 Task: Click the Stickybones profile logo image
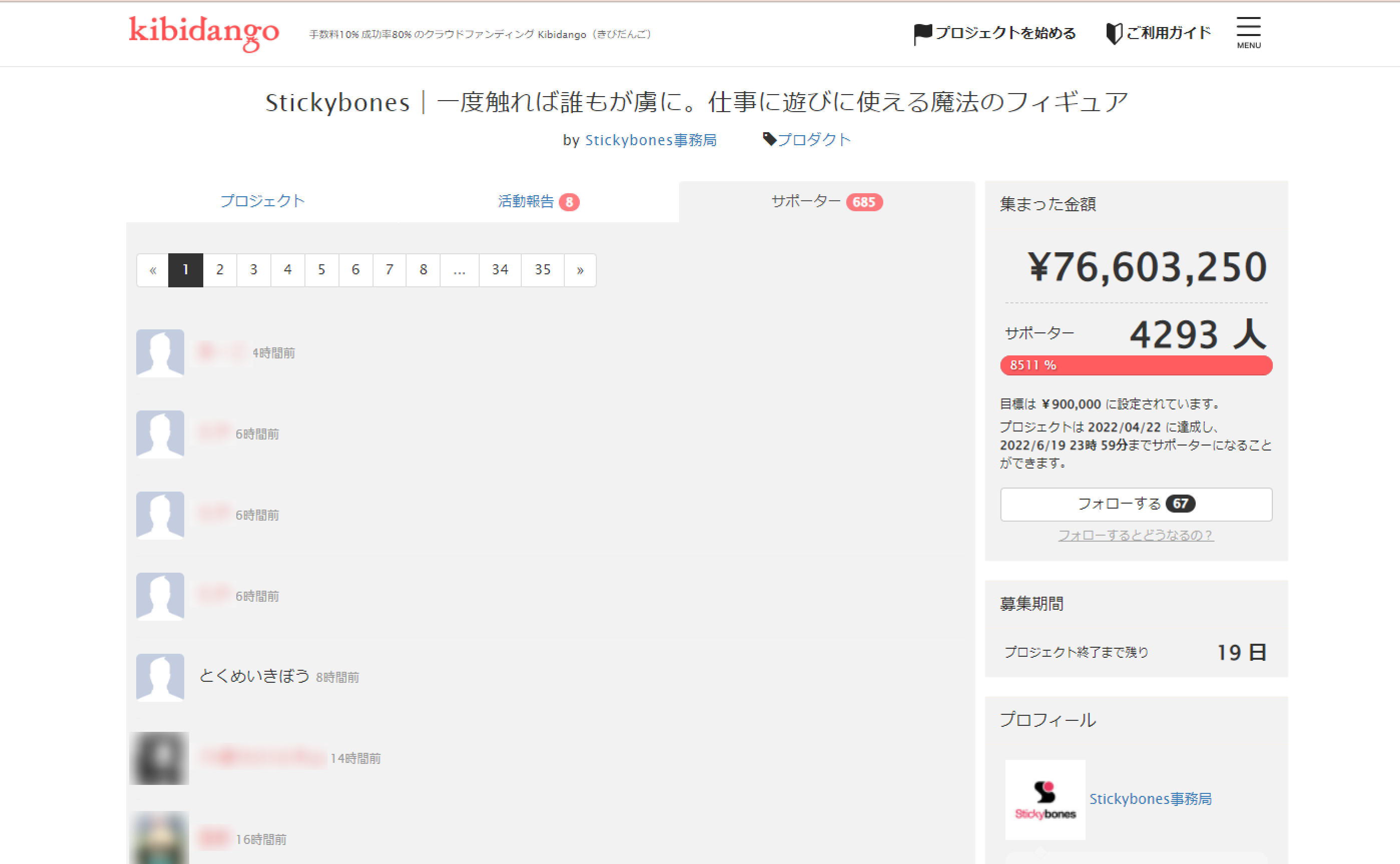point(1044,799)
